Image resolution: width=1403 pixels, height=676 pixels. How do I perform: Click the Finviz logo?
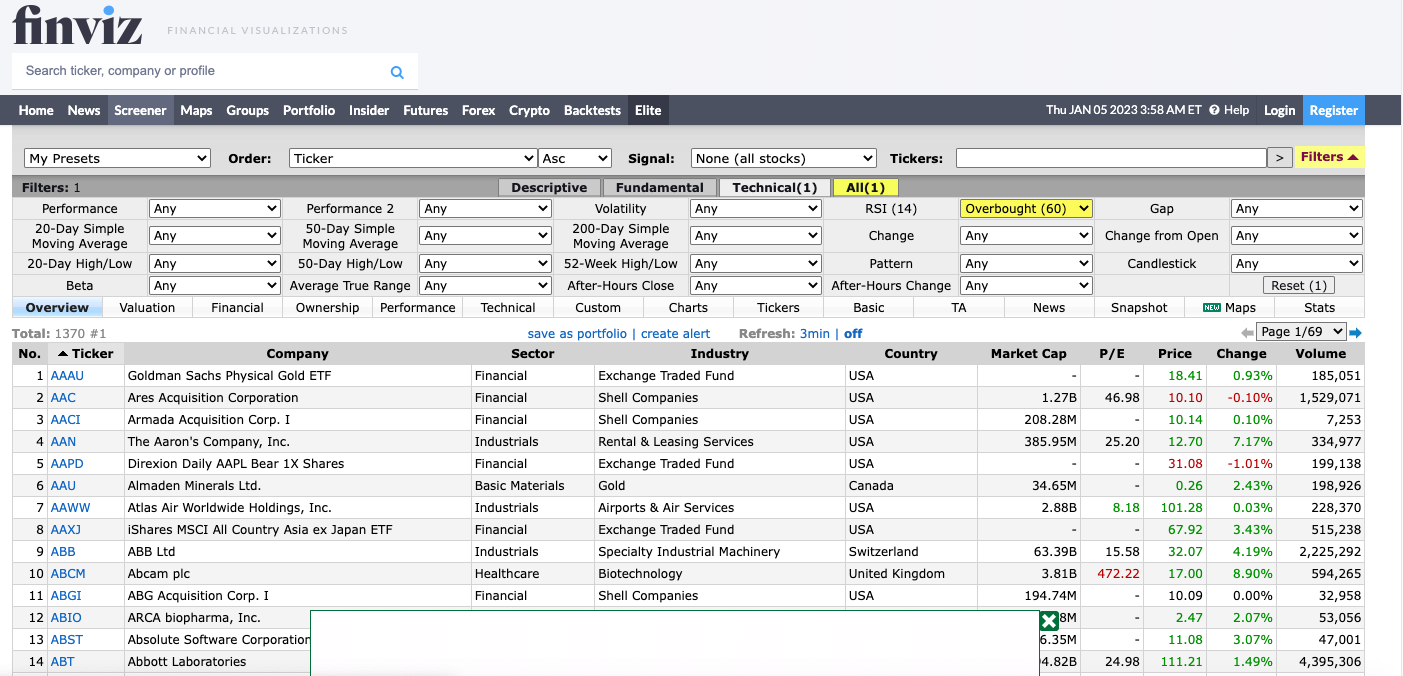pos(77,25)
